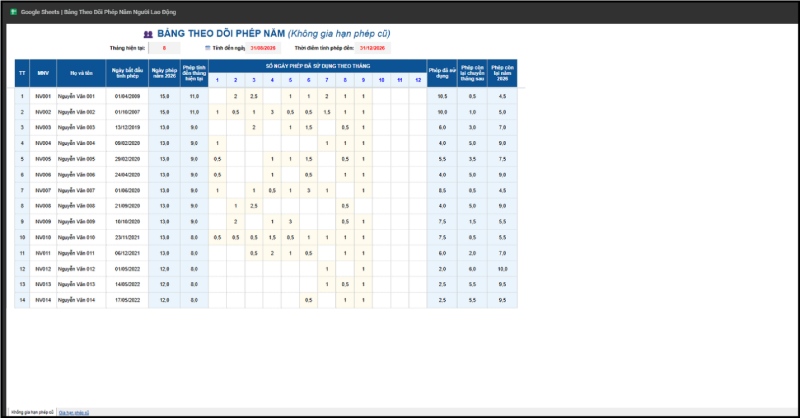Select the start date cell for NV010

point(126,237)
